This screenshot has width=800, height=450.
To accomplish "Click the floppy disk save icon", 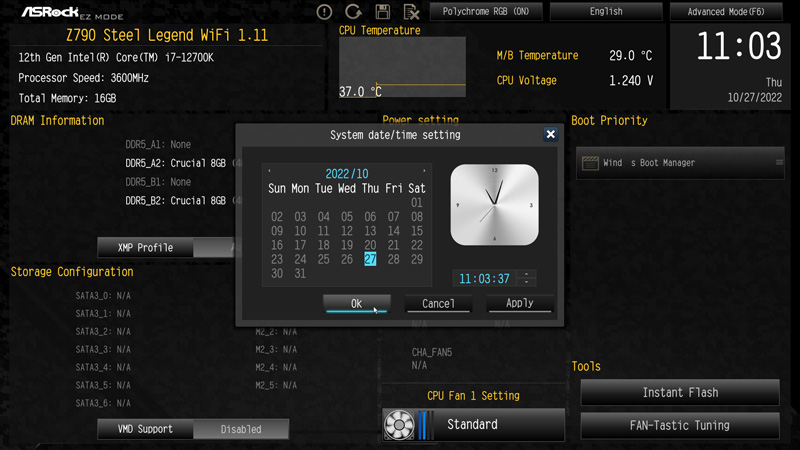I will tap(383, 11).
